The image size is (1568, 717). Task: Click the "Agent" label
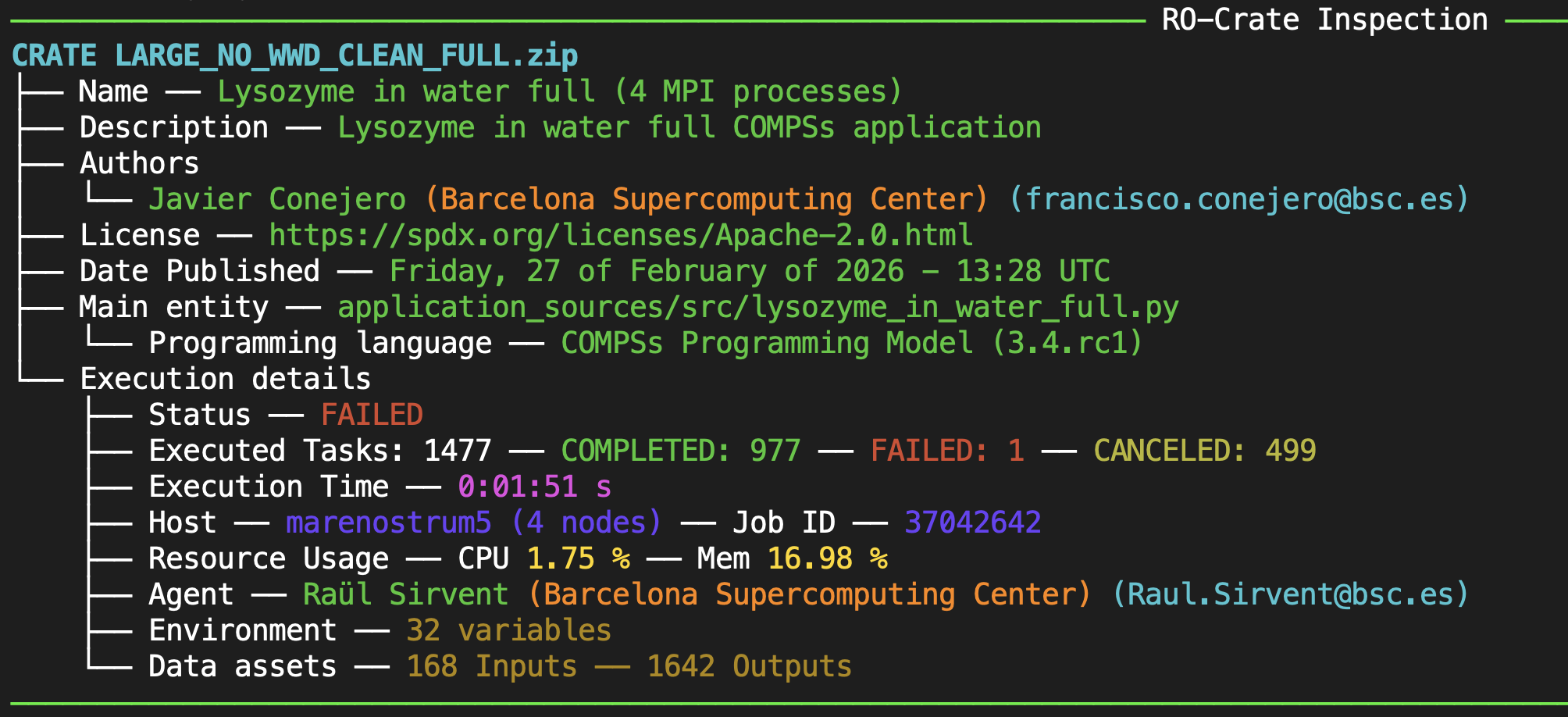click(x=191, y=594)
